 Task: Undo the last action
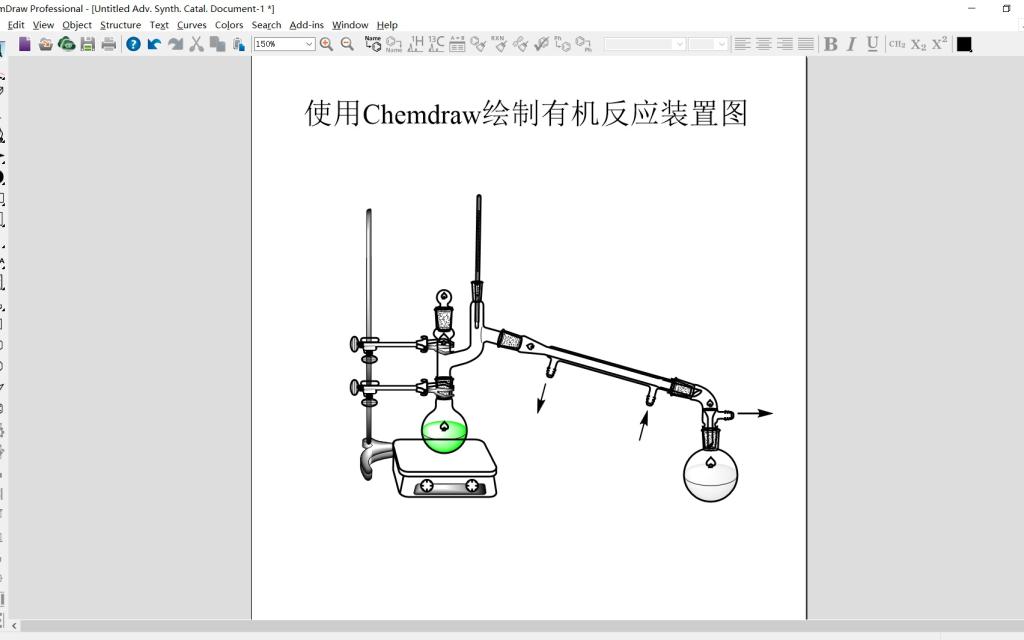click(x=154, y=44)
